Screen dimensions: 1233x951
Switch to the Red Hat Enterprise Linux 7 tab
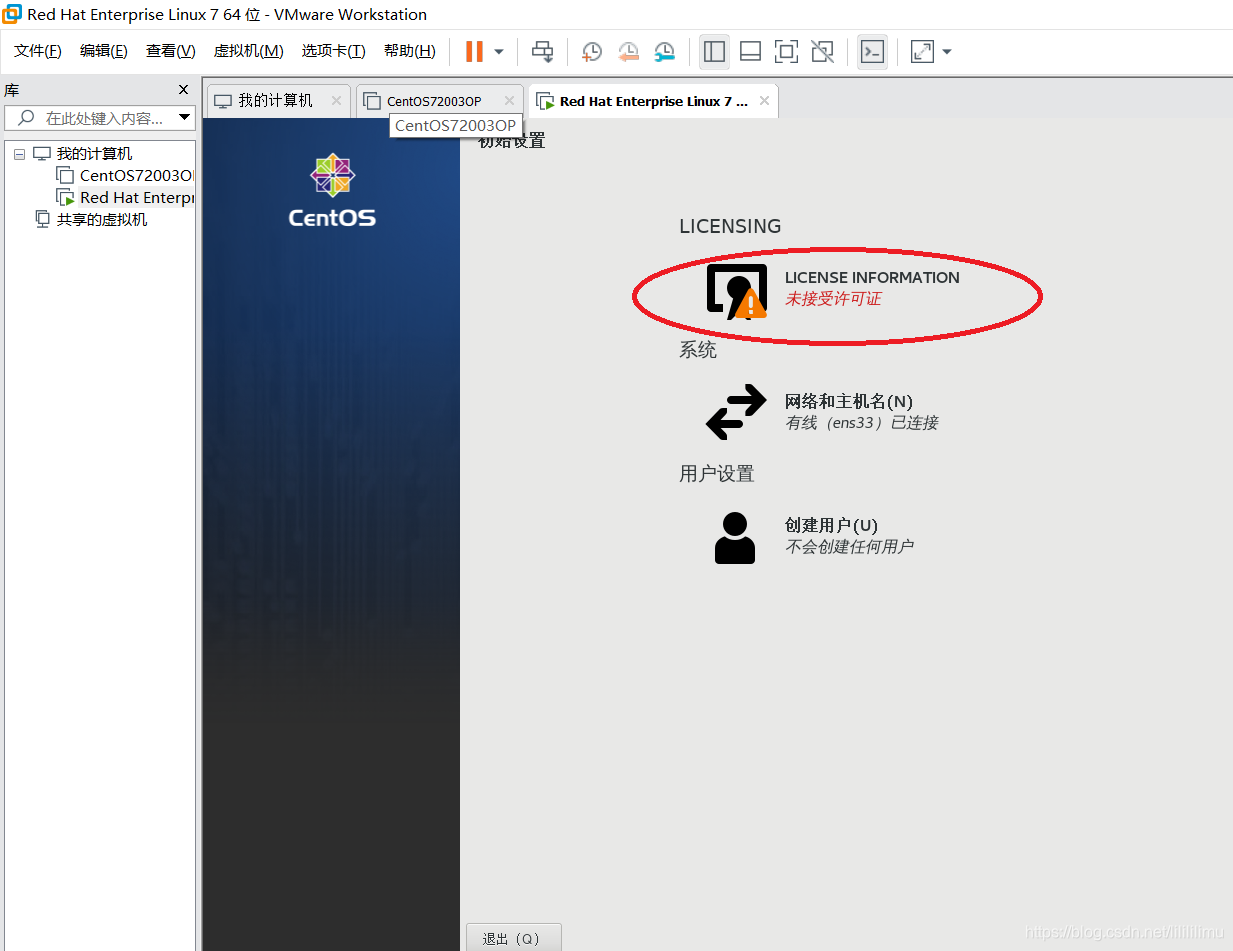coord(653,101)
